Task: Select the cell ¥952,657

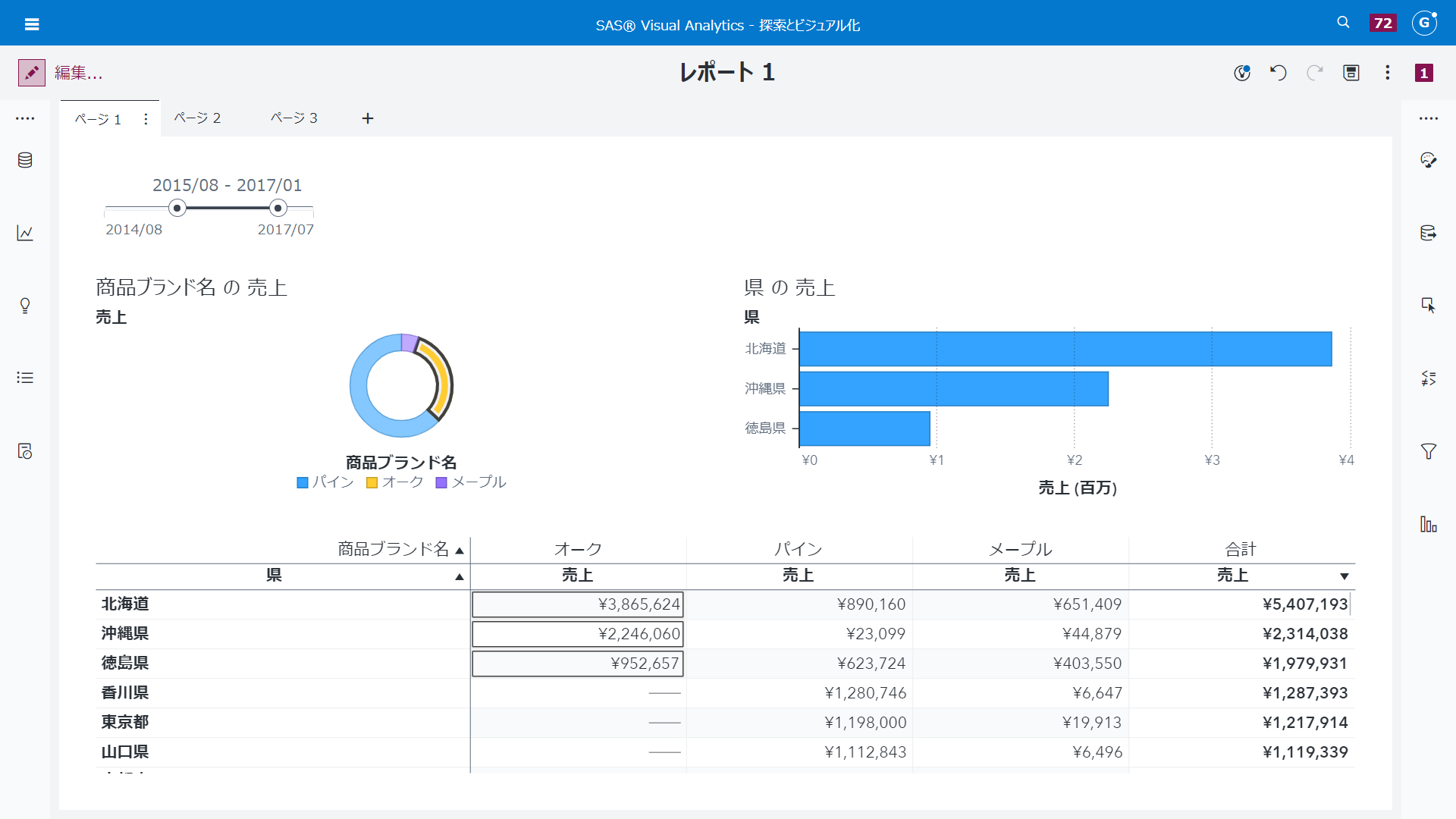Action: (578, 664)
